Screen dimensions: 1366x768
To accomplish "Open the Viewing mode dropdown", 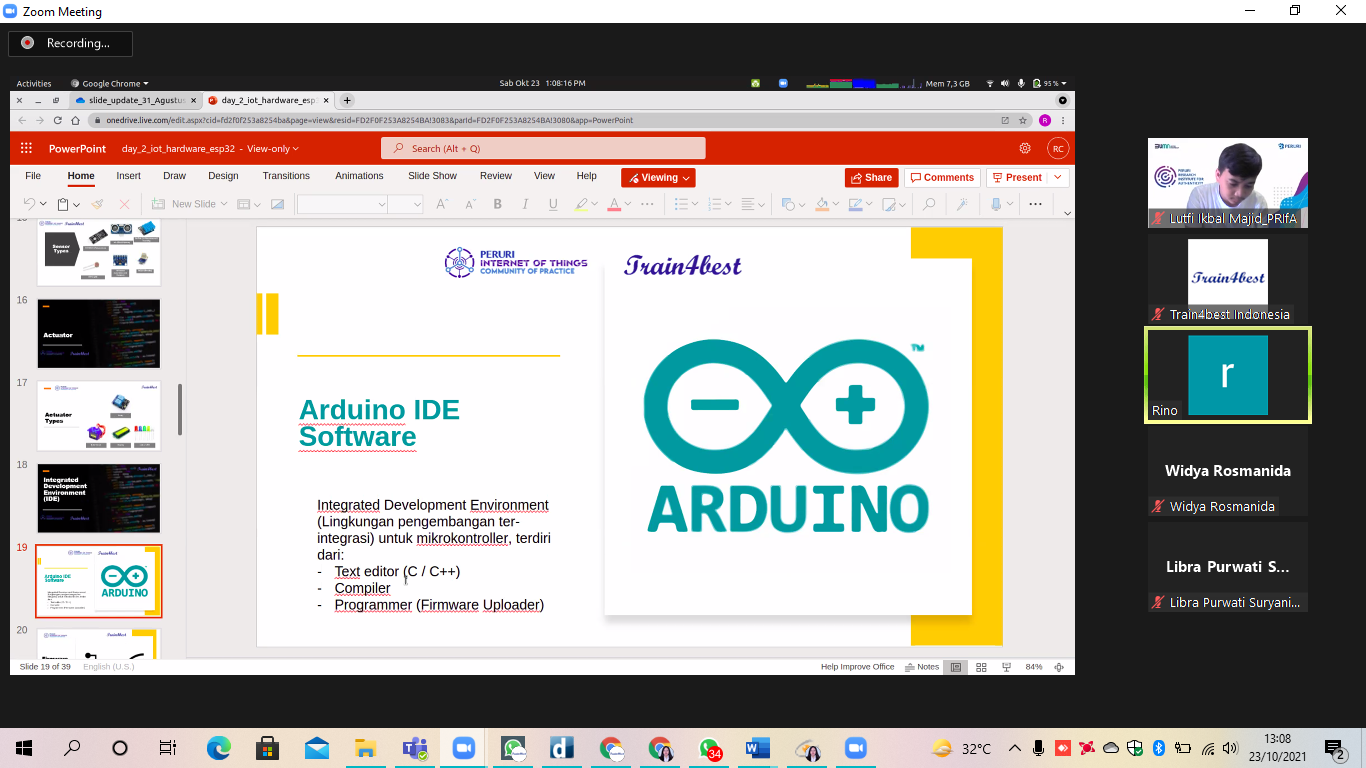I will click(658, 178).
